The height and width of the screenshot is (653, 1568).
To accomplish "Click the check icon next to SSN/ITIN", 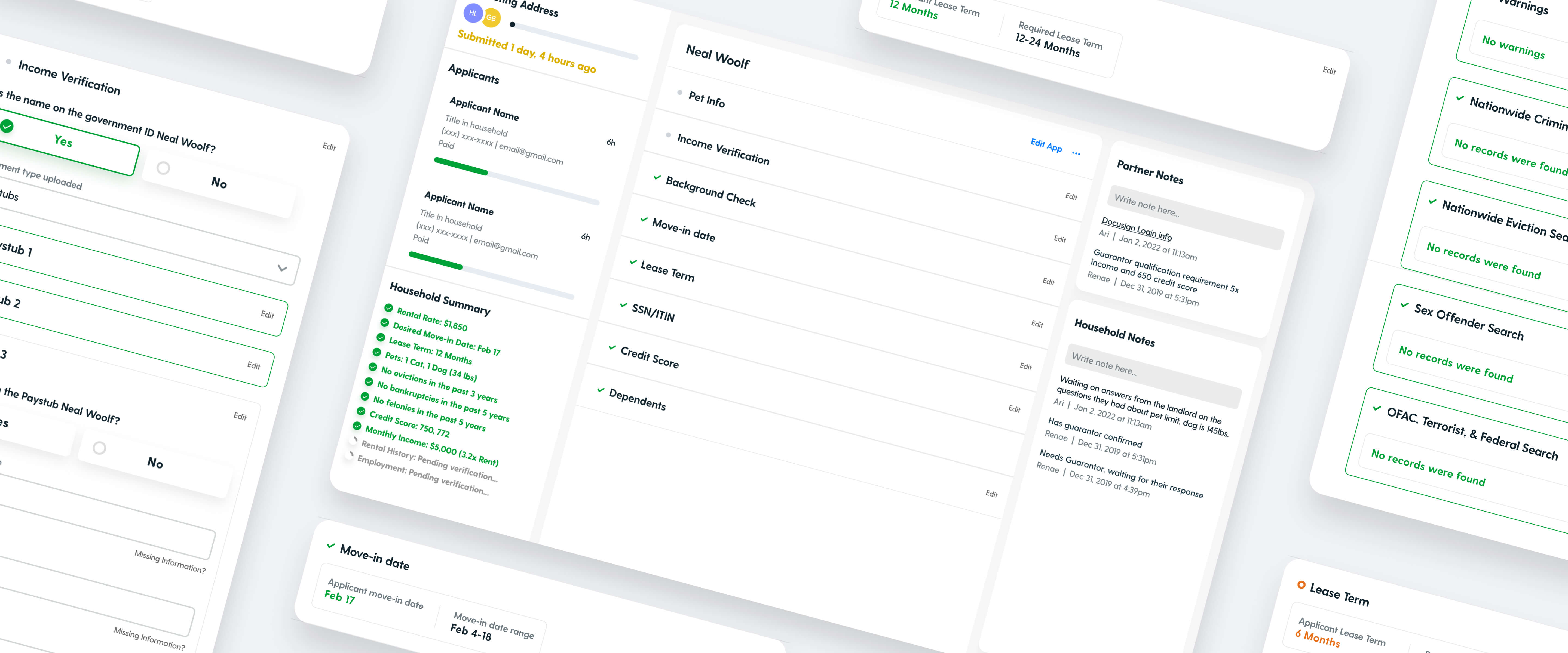I will [x=623, y=305].
